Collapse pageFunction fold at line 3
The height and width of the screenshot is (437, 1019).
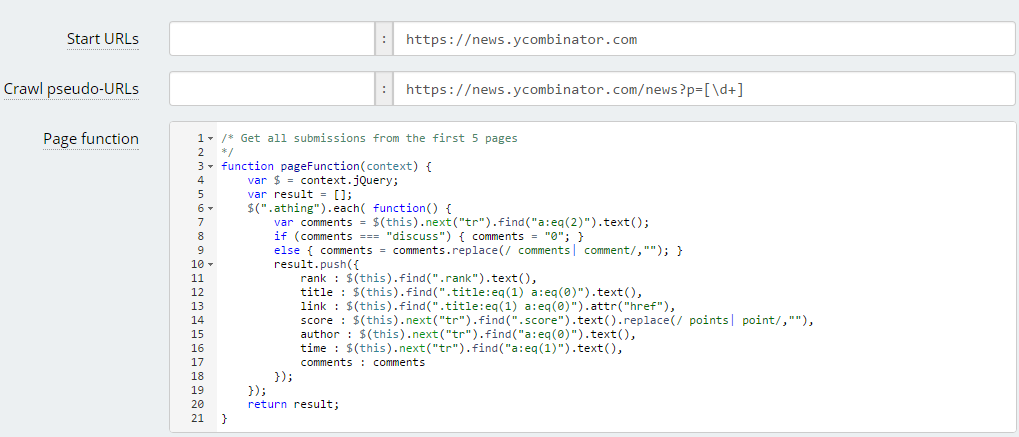[211, 166]
